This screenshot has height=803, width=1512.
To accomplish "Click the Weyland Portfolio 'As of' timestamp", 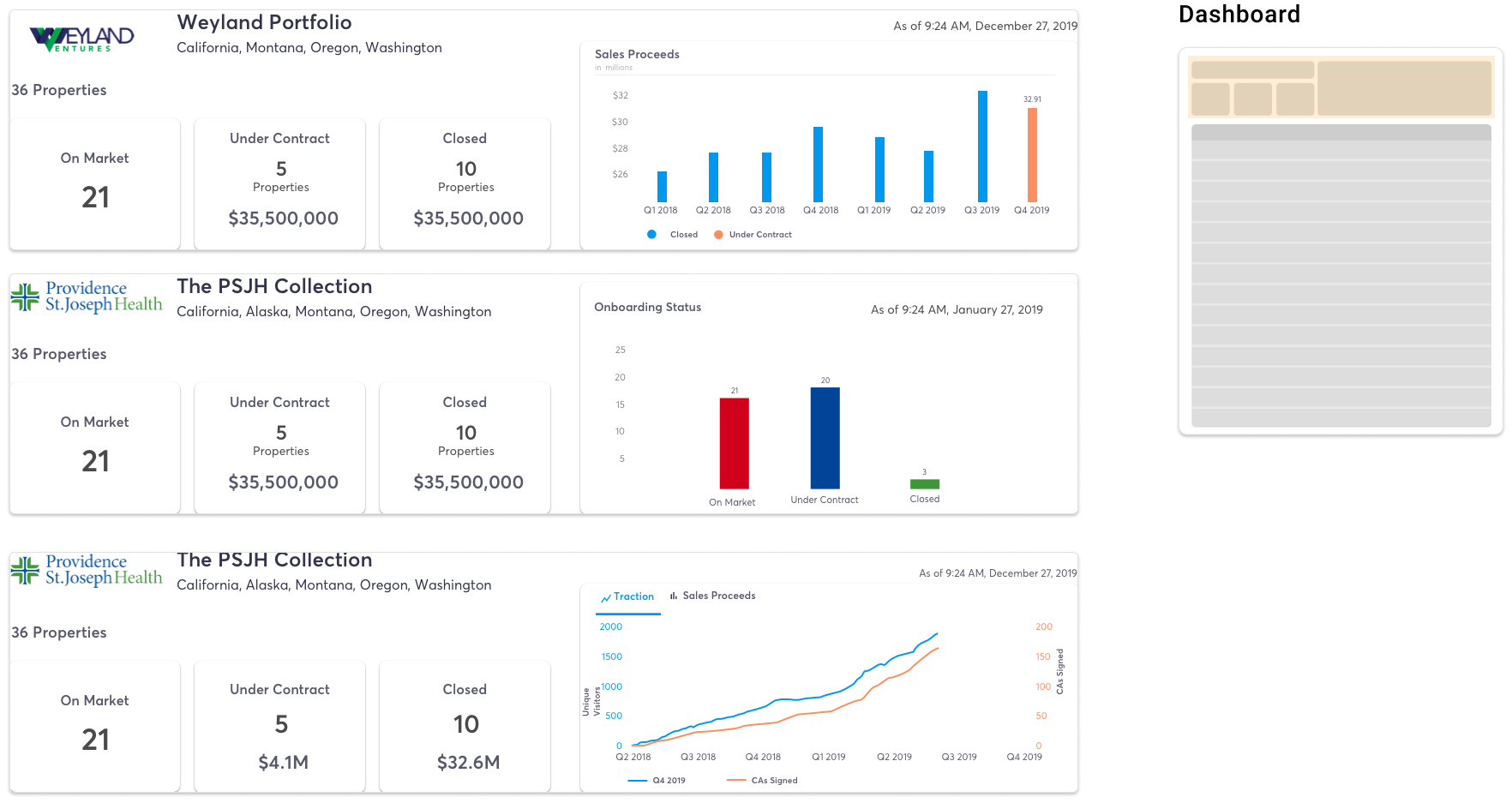I will (985, 26).
